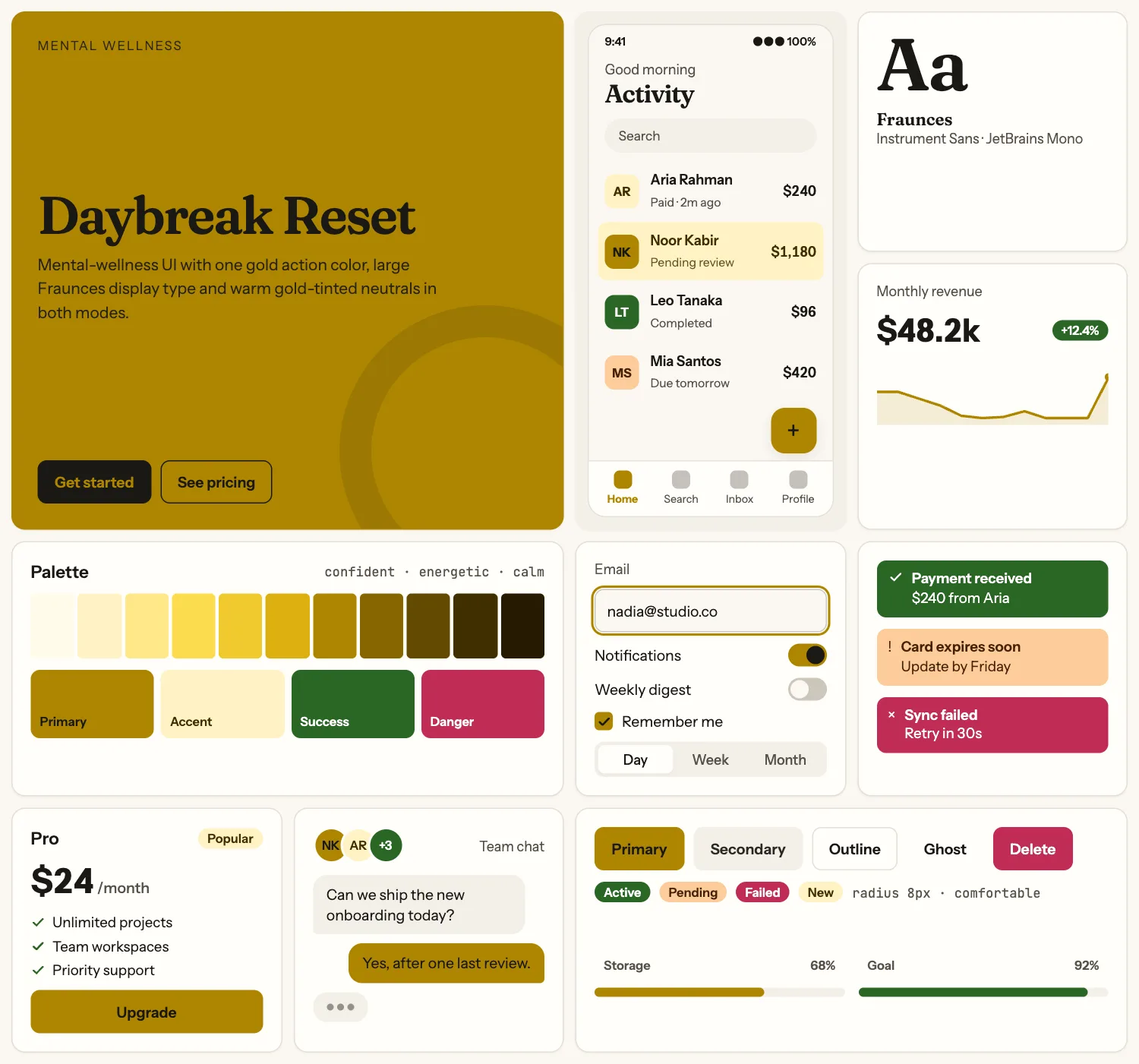Click the Failed status badge
The width and height of the screenshot is (1139, 1064).
click(x=762, y=892)
